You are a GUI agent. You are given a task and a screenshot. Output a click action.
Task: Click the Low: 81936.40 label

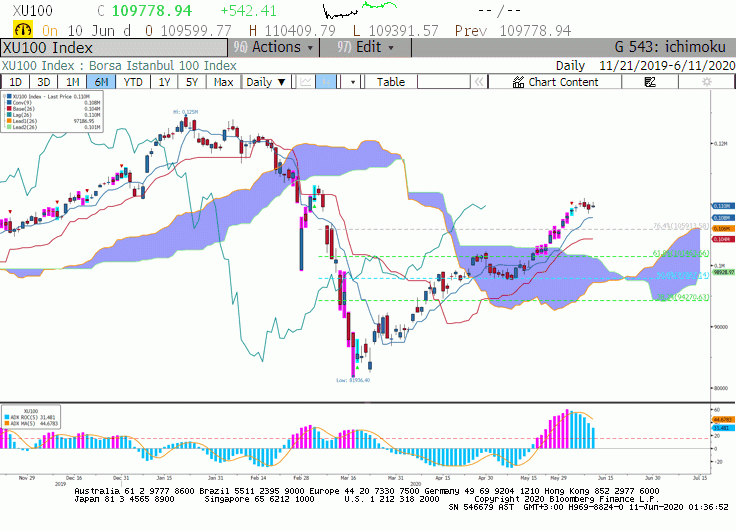(353, 380)
